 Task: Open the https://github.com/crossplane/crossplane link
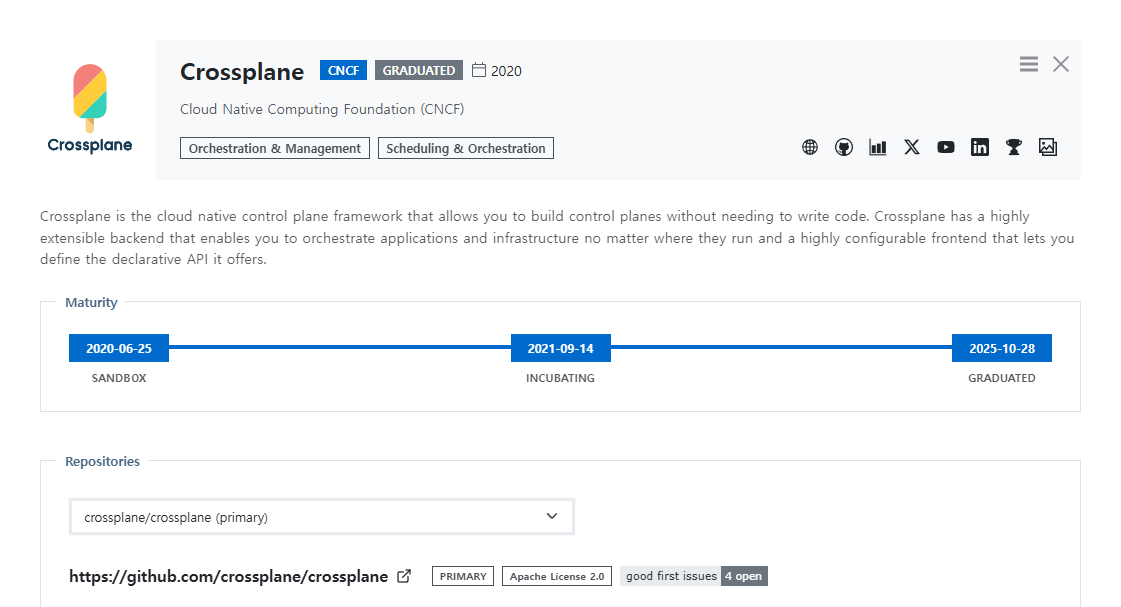coord(229,576)
